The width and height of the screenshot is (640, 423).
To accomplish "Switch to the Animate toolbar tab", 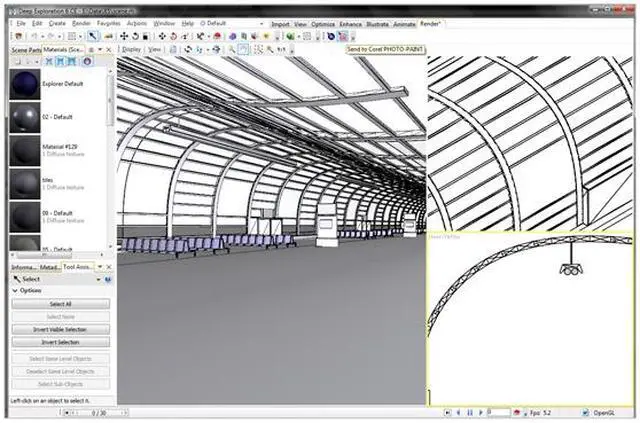I will (x=404, y=22).
